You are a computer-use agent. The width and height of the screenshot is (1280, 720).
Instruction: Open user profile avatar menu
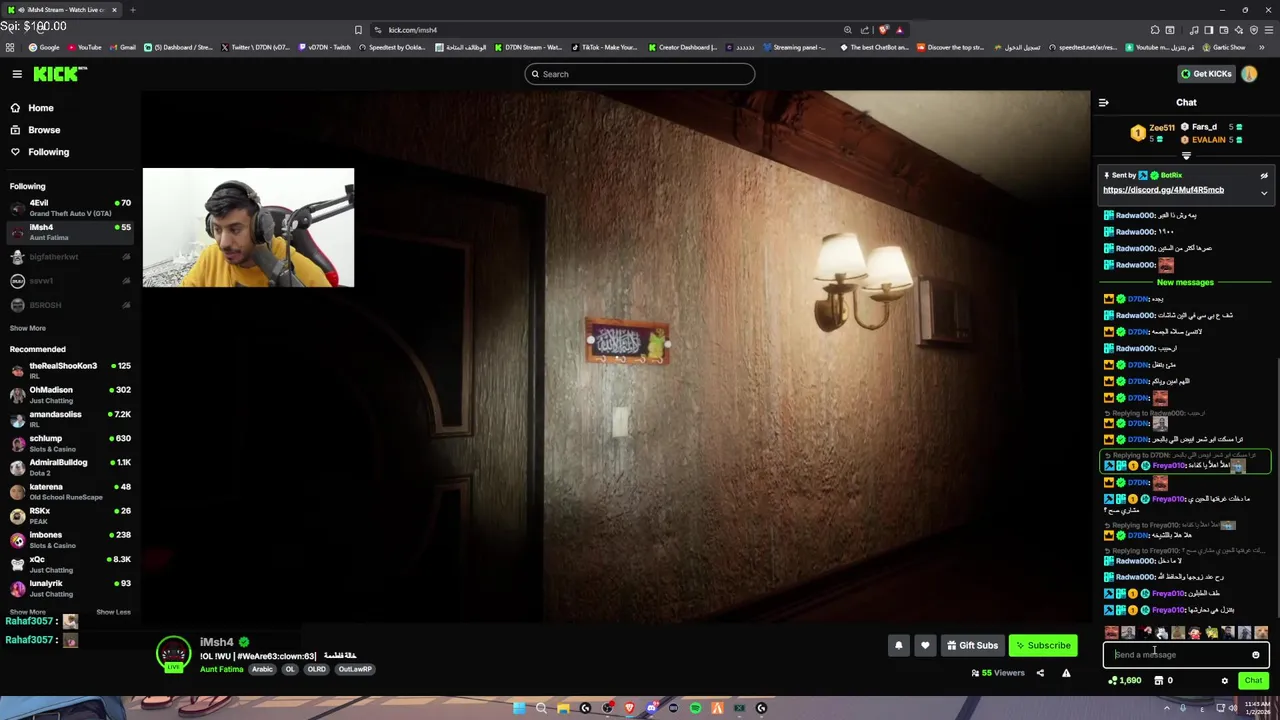point(1249,74)
